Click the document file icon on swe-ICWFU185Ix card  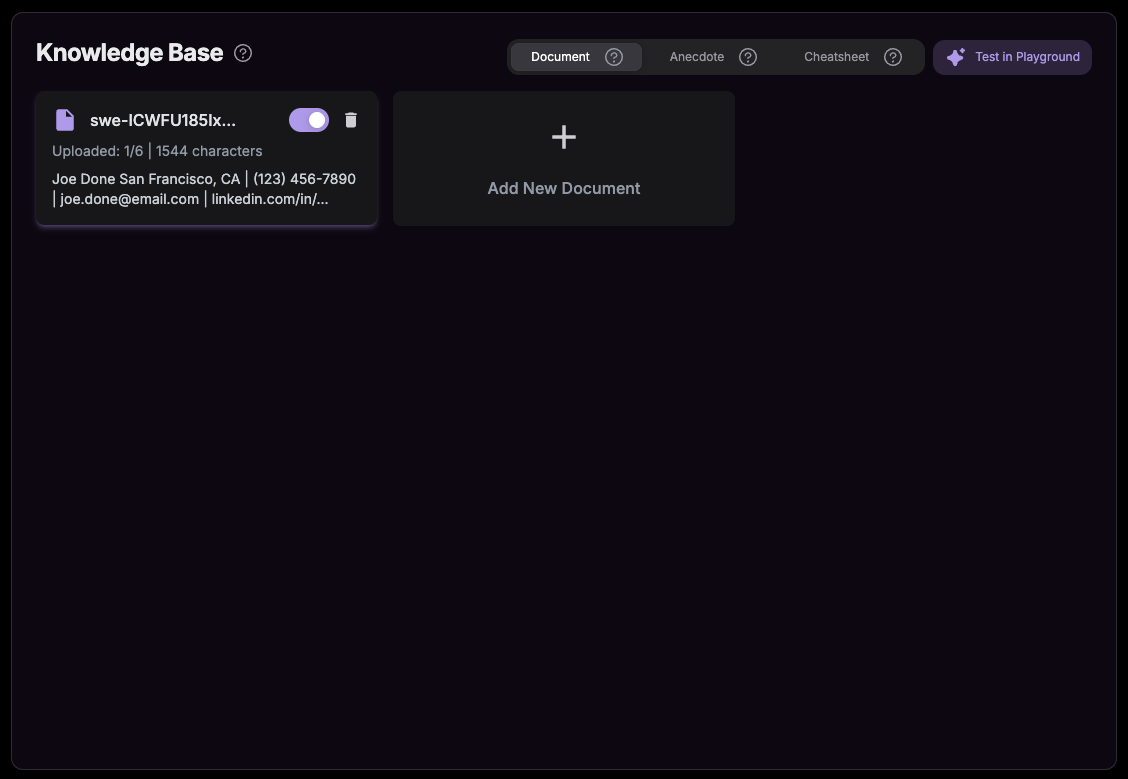[64, 119]
